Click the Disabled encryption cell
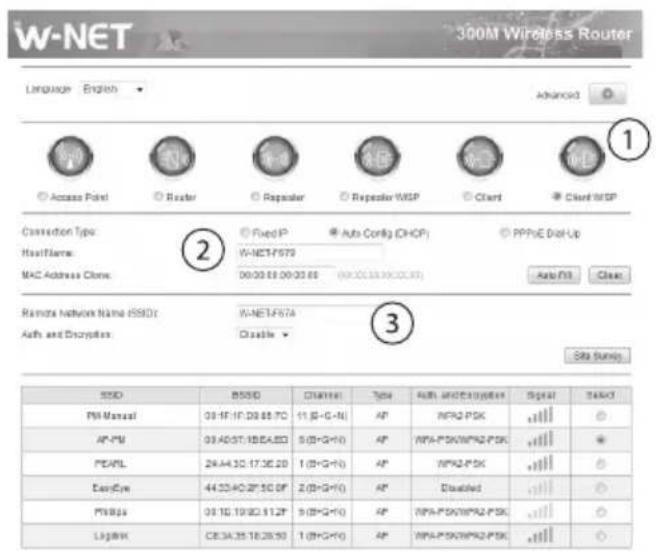This screenshot has height=551, width=656. click(461, 488)
